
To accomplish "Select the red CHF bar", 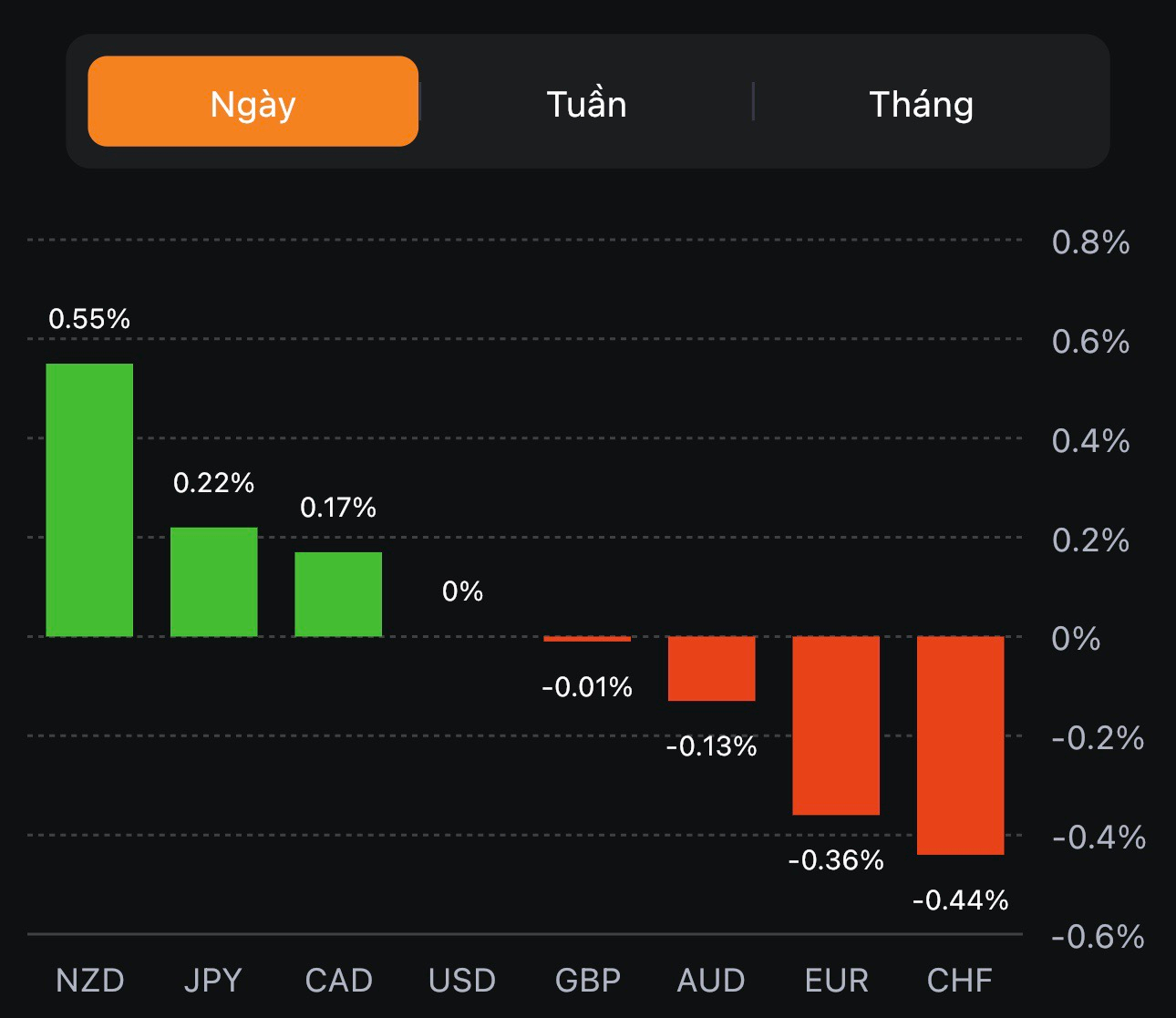I will click(960, 745).
